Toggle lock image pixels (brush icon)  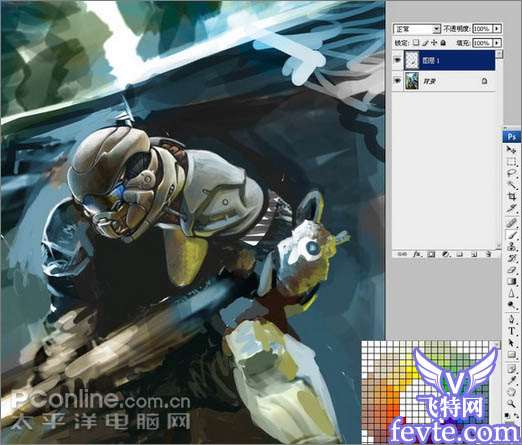click(425, 43)
